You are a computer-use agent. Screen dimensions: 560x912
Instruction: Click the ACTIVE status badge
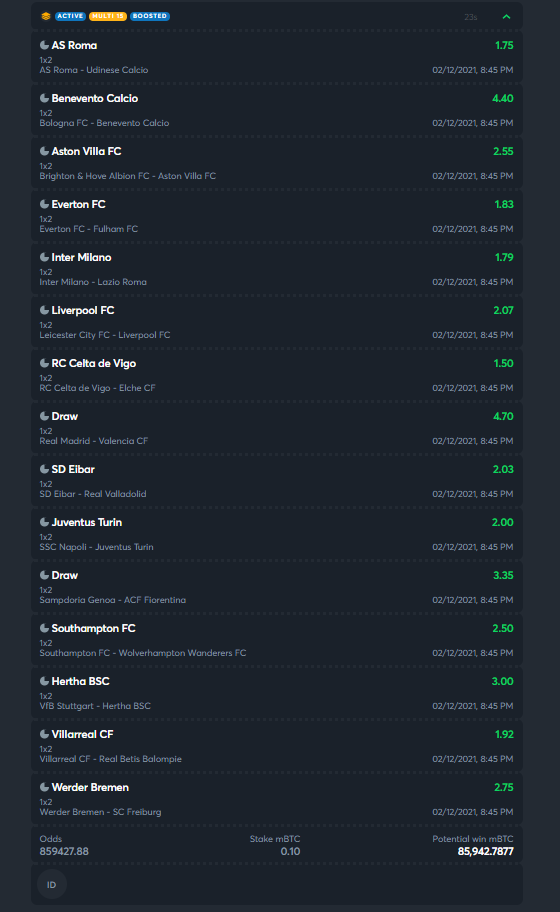[x=70, y=16]
